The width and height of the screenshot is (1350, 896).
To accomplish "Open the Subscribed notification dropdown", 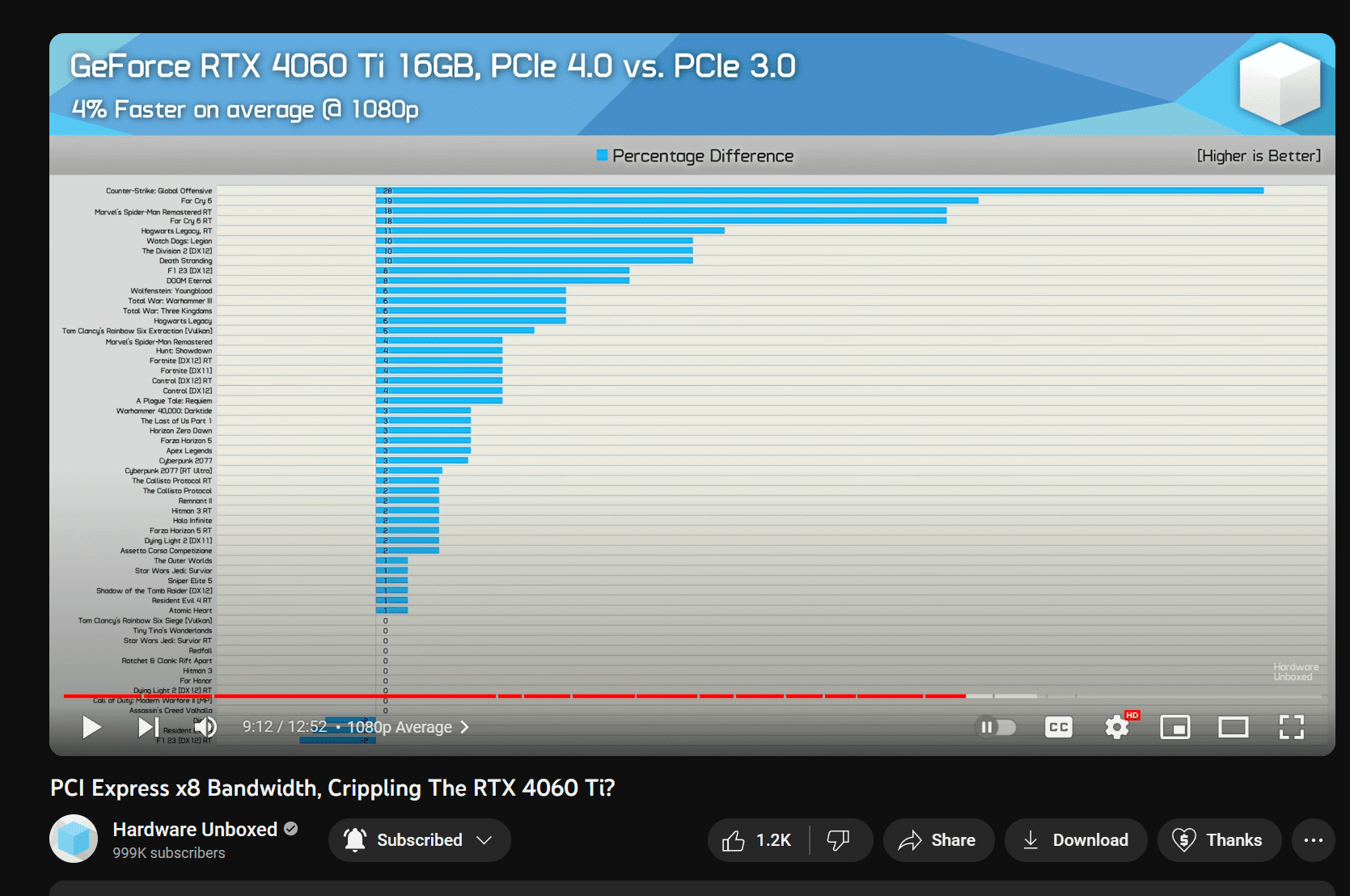I will click(419, 840).
